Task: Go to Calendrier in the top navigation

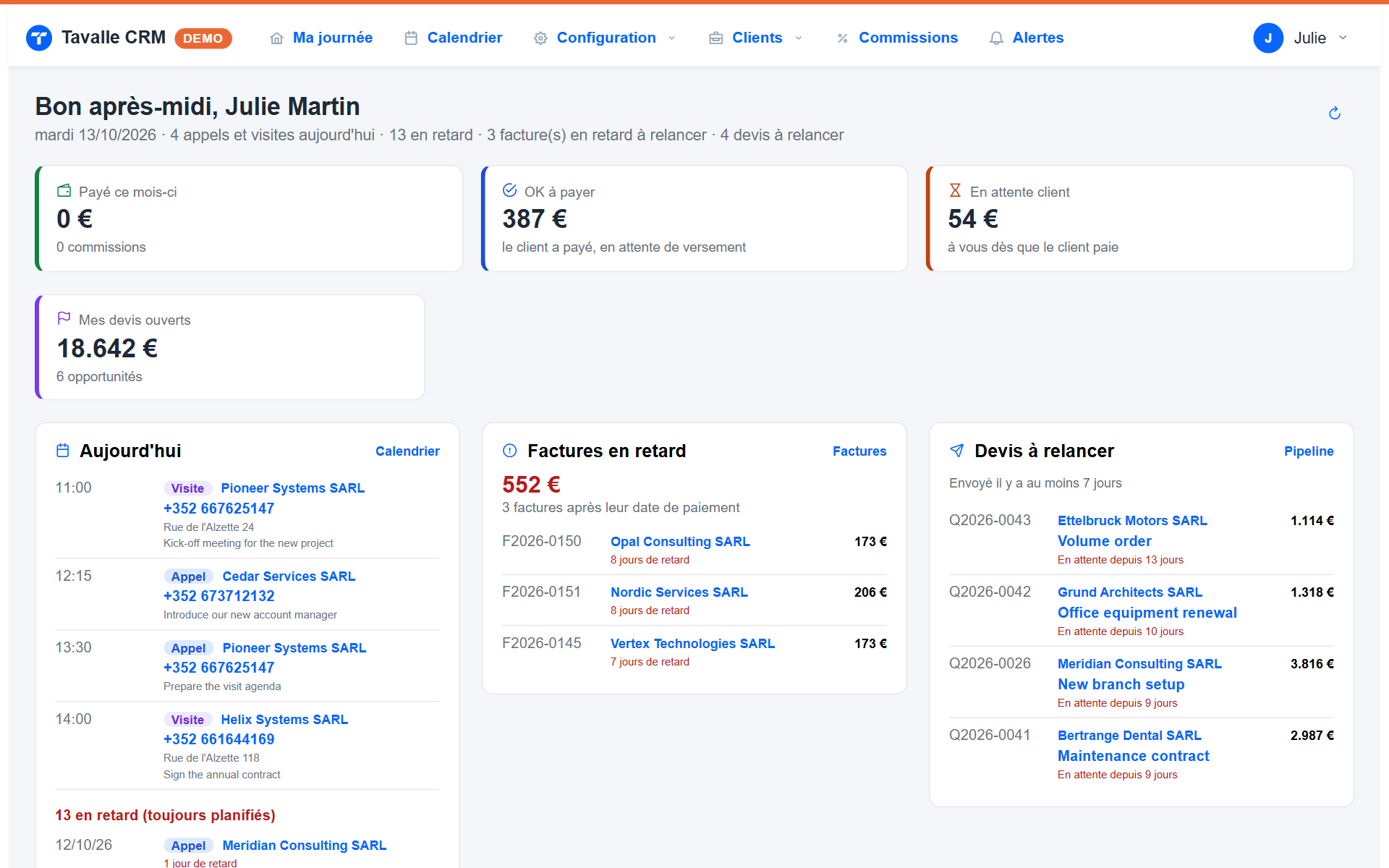Action: [464, 38]
